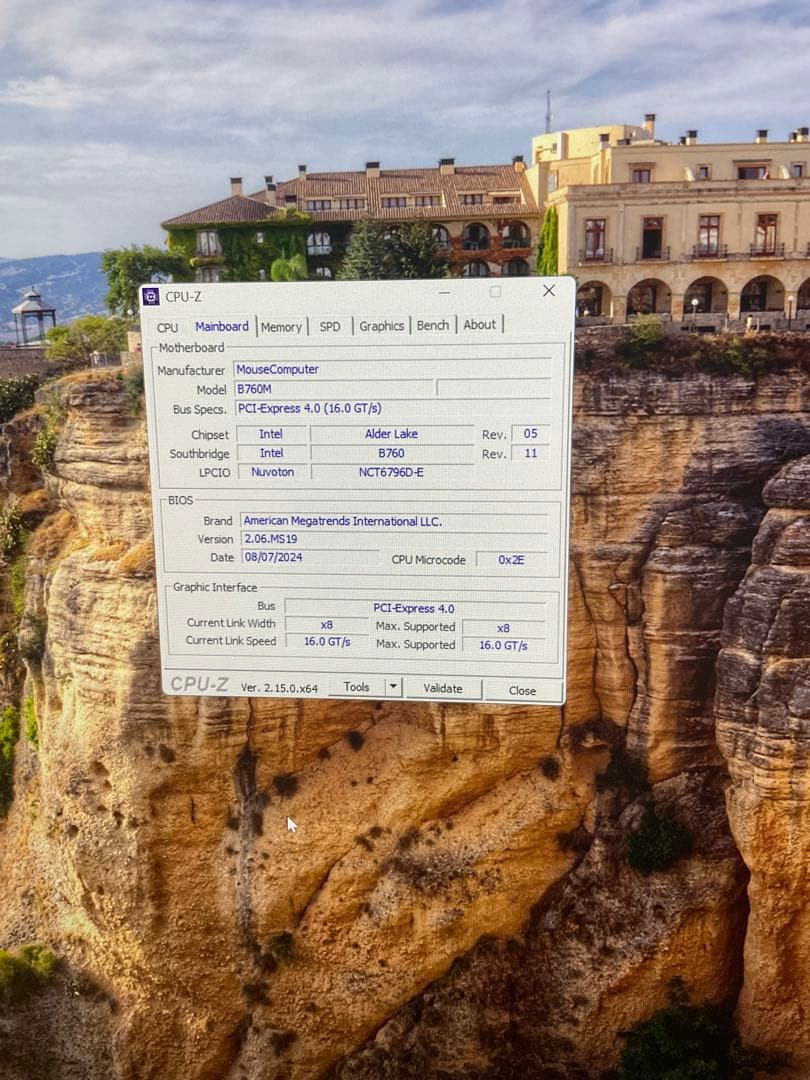Click the Mainboard tab
Image resolution: width=810 pixels, height=1080 pixels.
pyautogui.click(x=222, y=327)
